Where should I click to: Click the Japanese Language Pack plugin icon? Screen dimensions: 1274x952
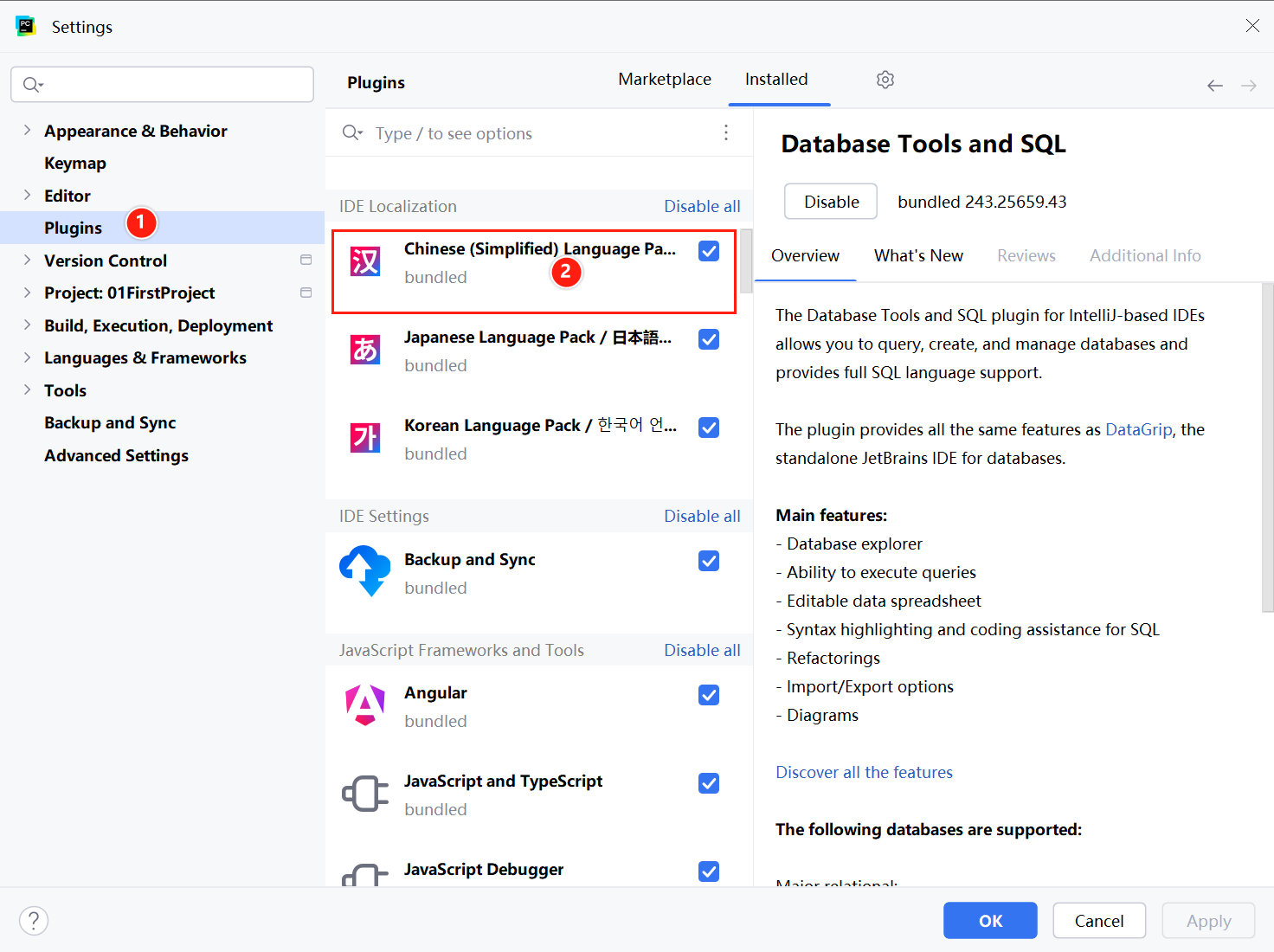pyautogui.click(x=365, y=350)
